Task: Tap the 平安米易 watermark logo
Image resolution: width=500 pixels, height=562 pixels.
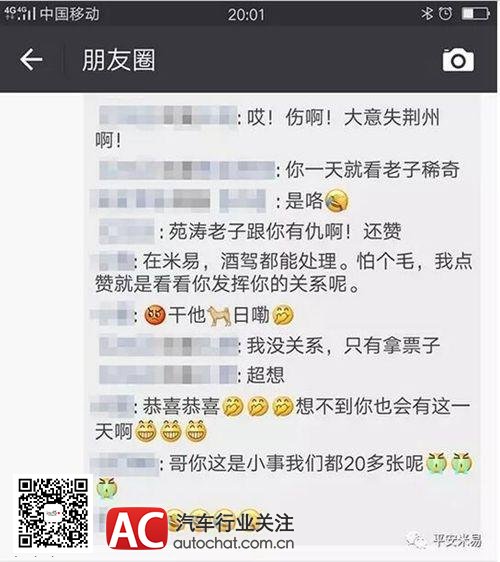Action: (445, 539)
